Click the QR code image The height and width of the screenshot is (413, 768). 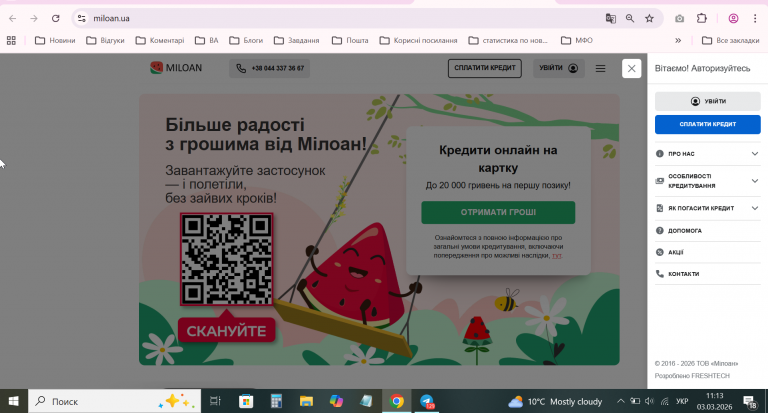(226, 259)
